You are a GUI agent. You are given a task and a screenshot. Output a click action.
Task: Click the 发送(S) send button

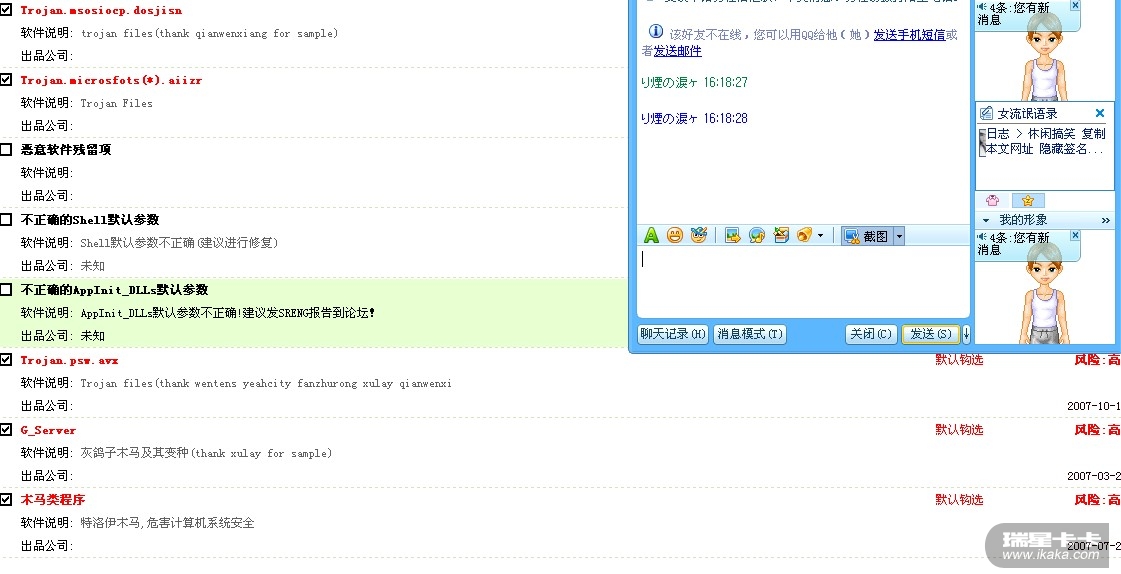click(x=930, y=334)
